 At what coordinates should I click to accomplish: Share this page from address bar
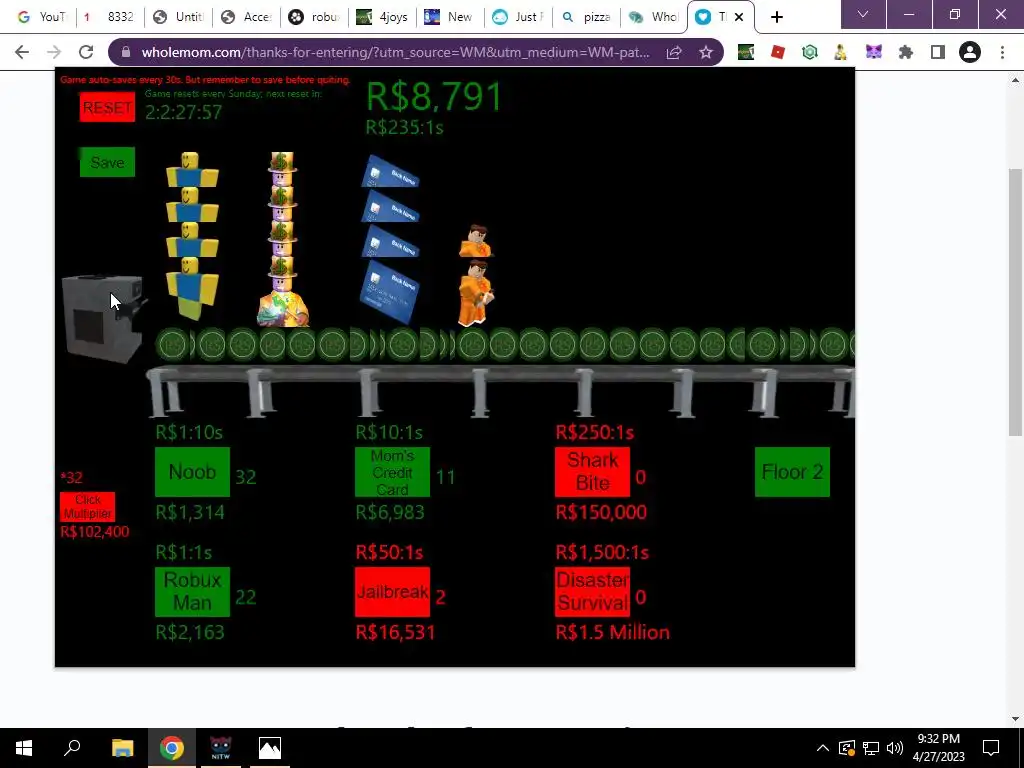click(x=674, y=52)
